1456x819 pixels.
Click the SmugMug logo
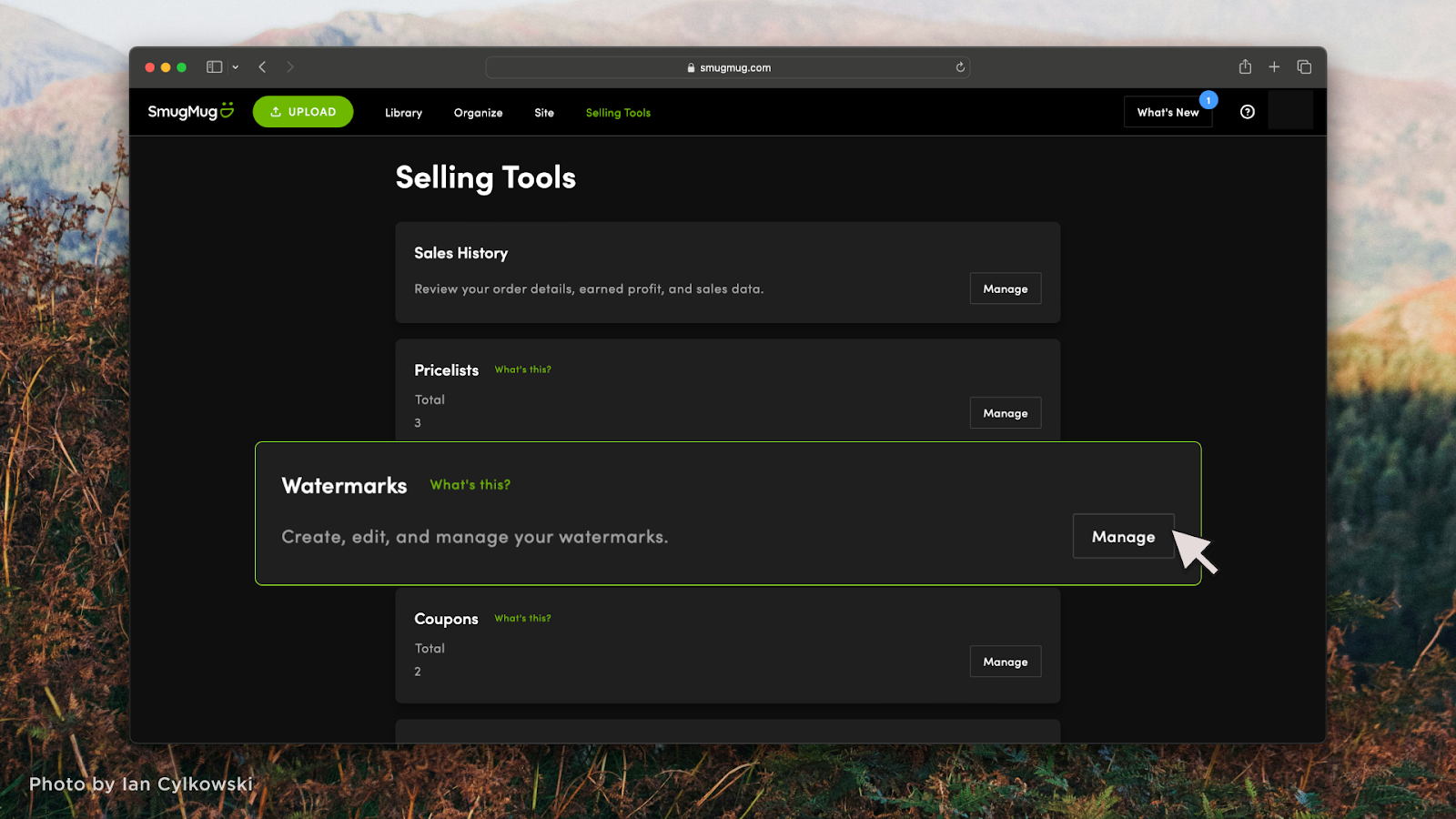pyautogui.click(x=191, y=111)
